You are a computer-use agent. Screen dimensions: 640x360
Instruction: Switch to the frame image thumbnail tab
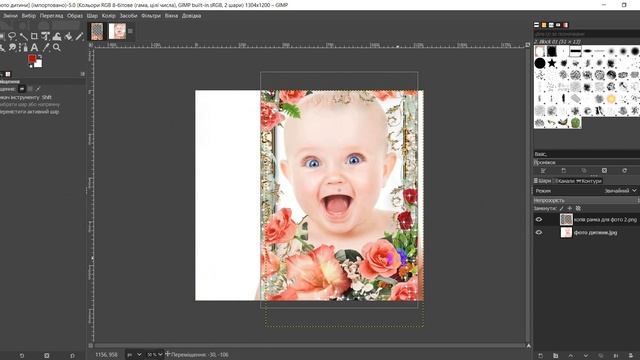pyautogui.click(x=97, y=31)
